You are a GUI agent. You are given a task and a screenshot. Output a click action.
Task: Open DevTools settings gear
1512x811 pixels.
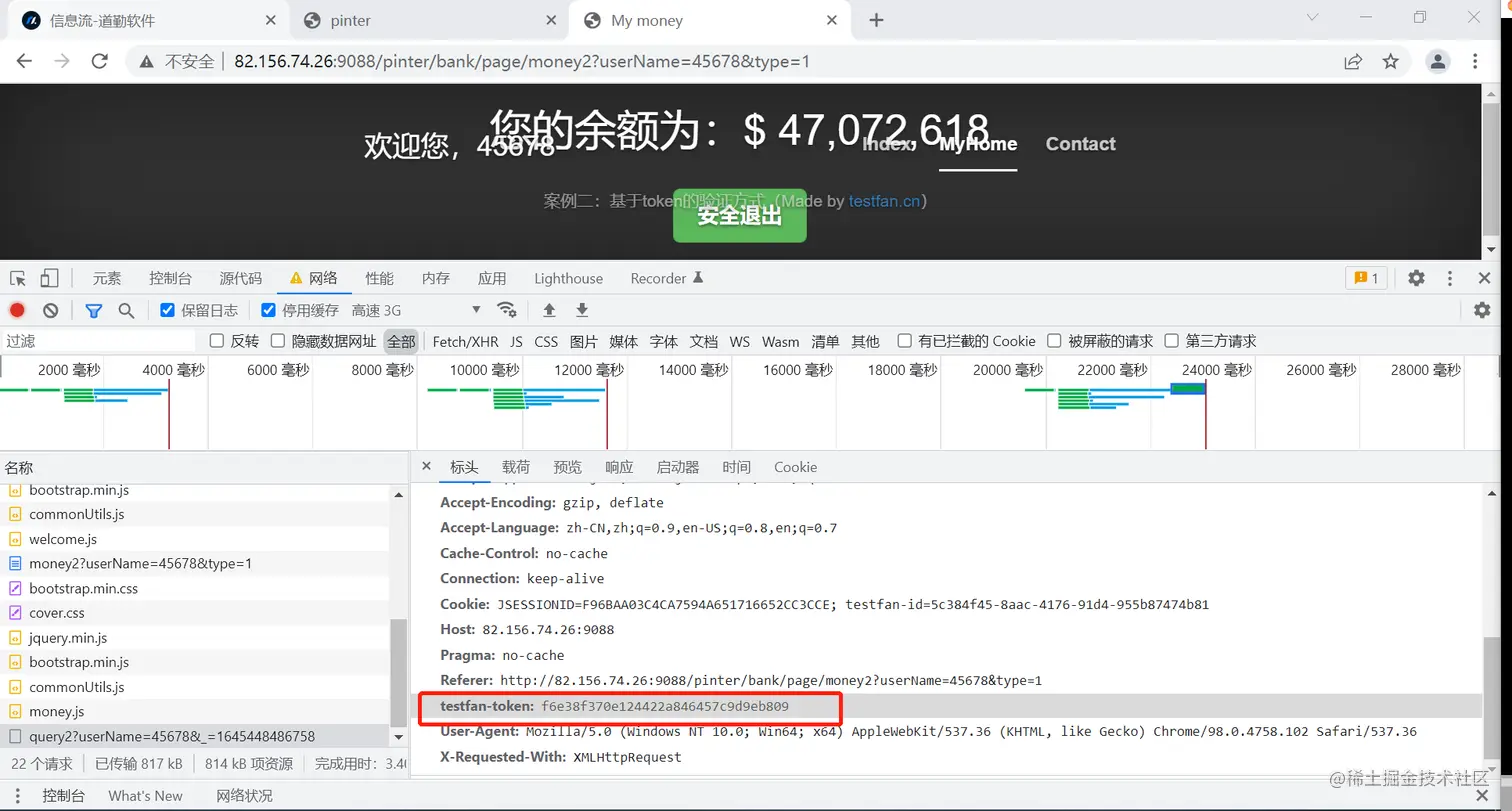1416,278
